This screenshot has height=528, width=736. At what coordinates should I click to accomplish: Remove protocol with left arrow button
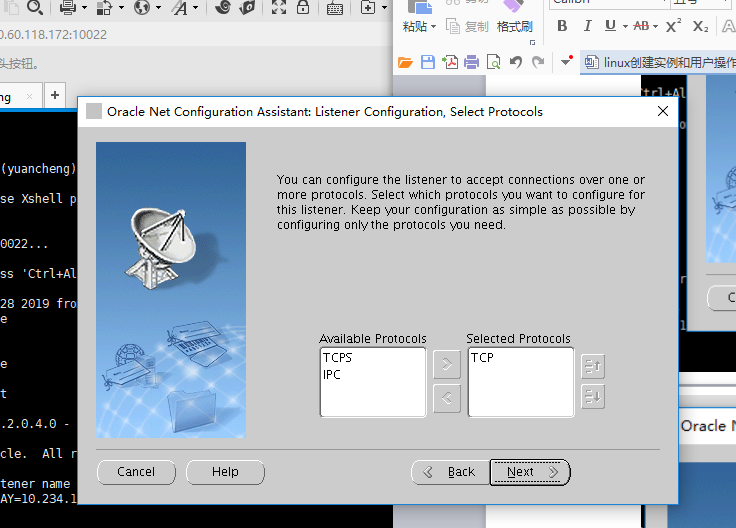click(x=447, y=398)
